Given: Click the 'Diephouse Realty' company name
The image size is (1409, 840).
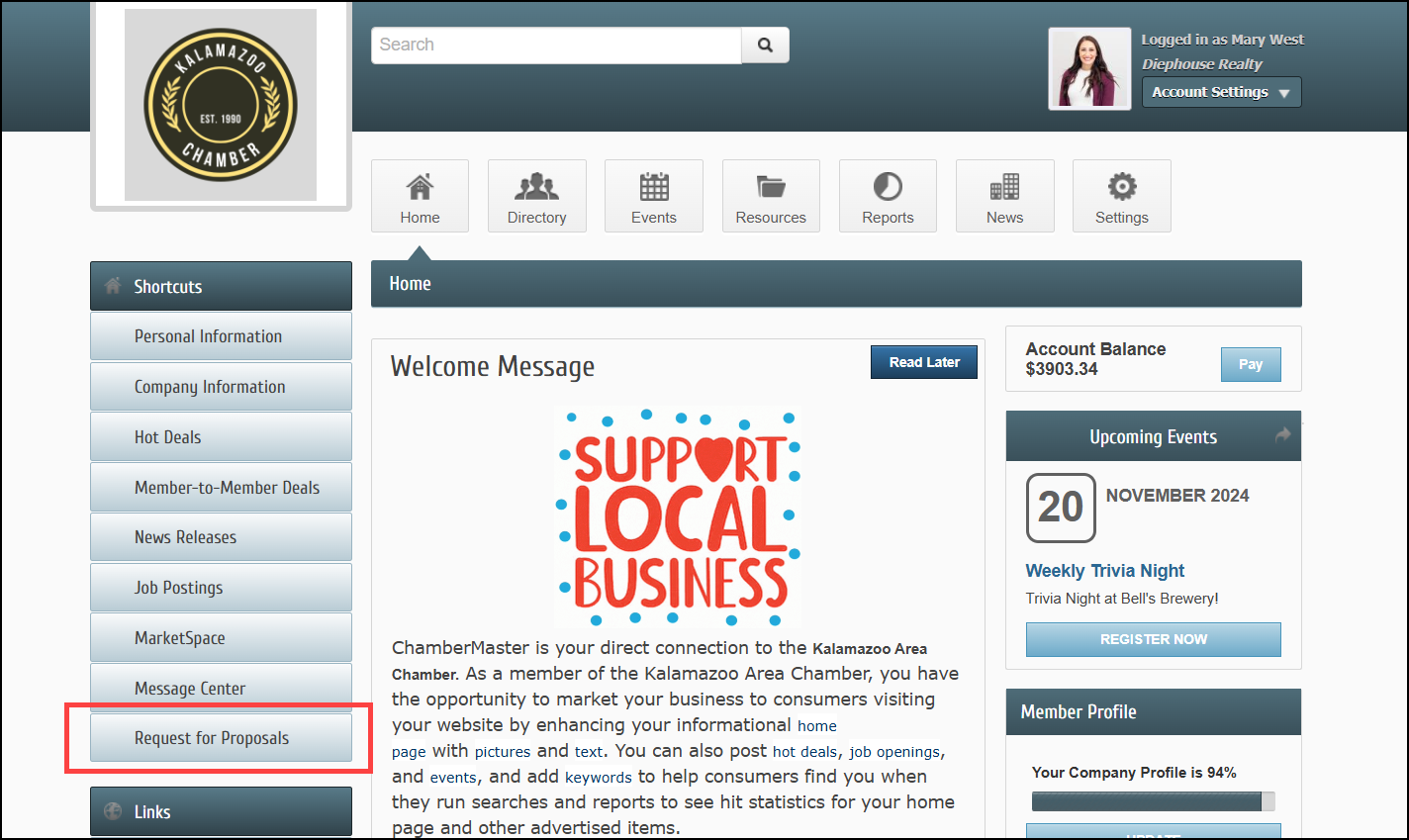Looking at the screenshot, I should point(1202,64).
